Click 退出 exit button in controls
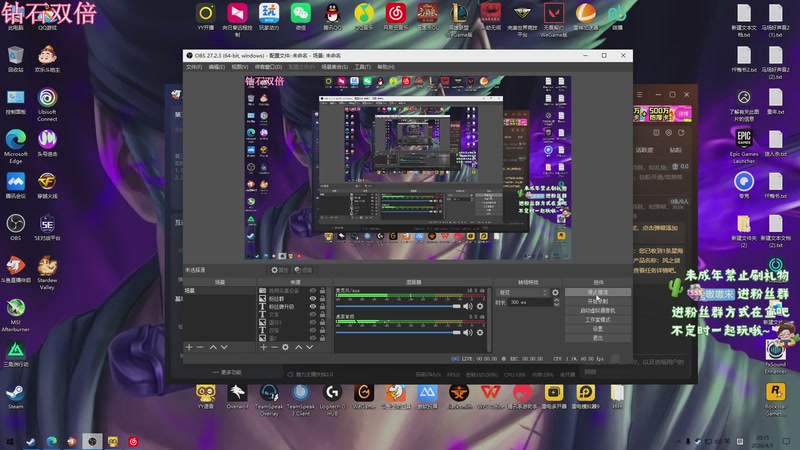 point(597,338)
